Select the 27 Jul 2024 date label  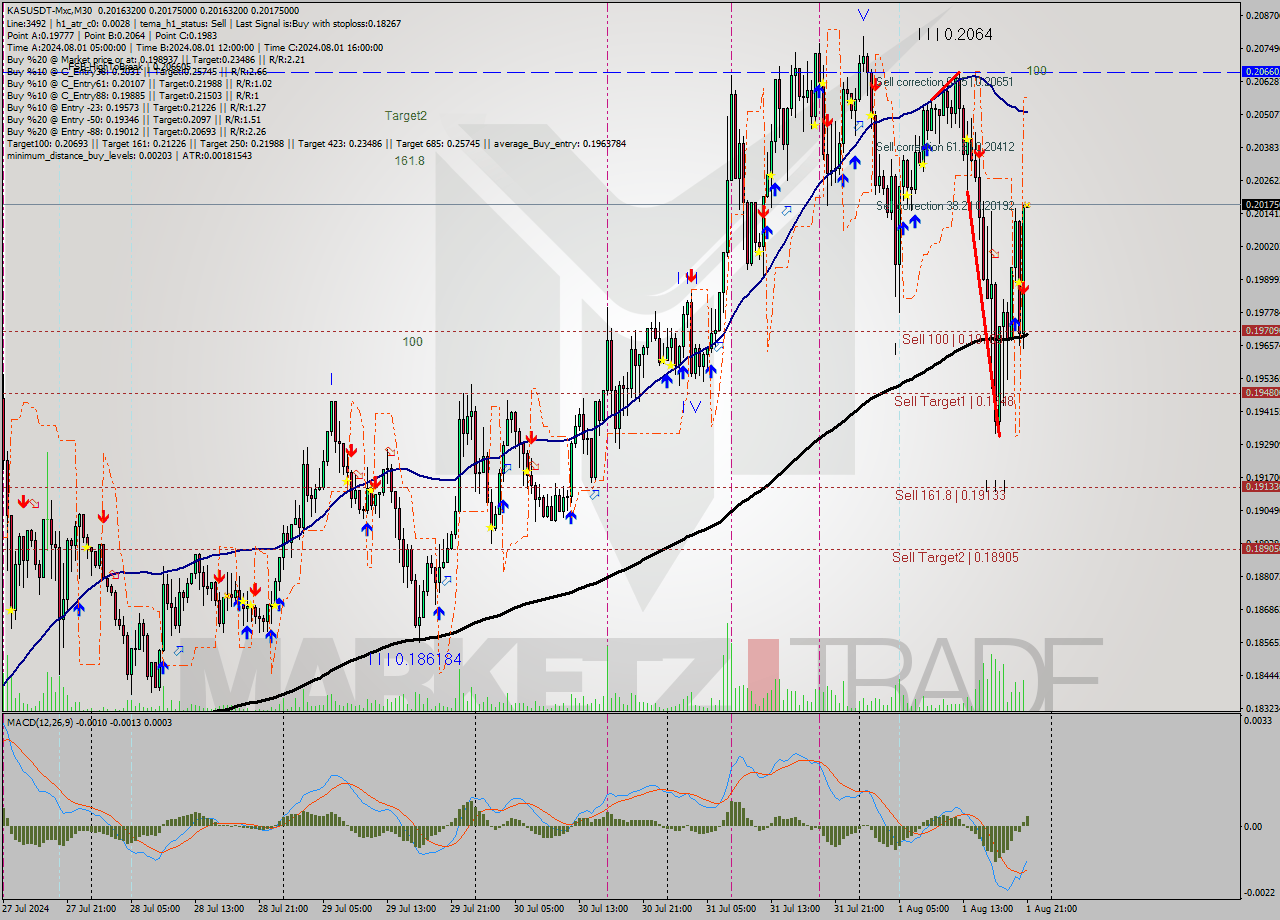click(27, 909)
